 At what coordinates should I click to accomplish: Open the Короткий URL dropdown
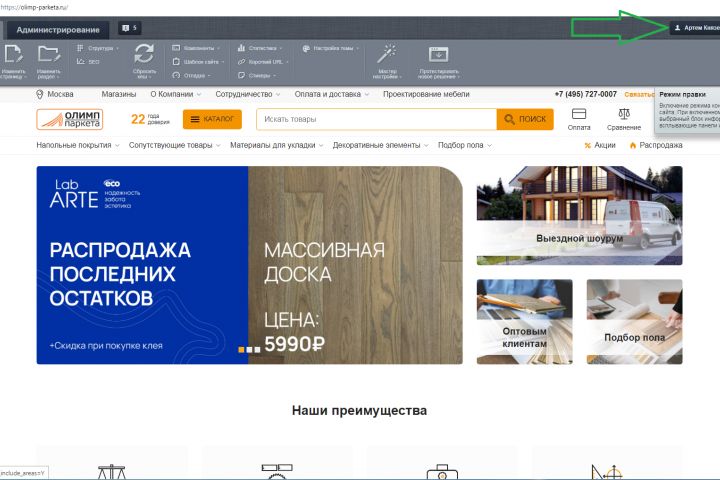[x=263, y=62]
